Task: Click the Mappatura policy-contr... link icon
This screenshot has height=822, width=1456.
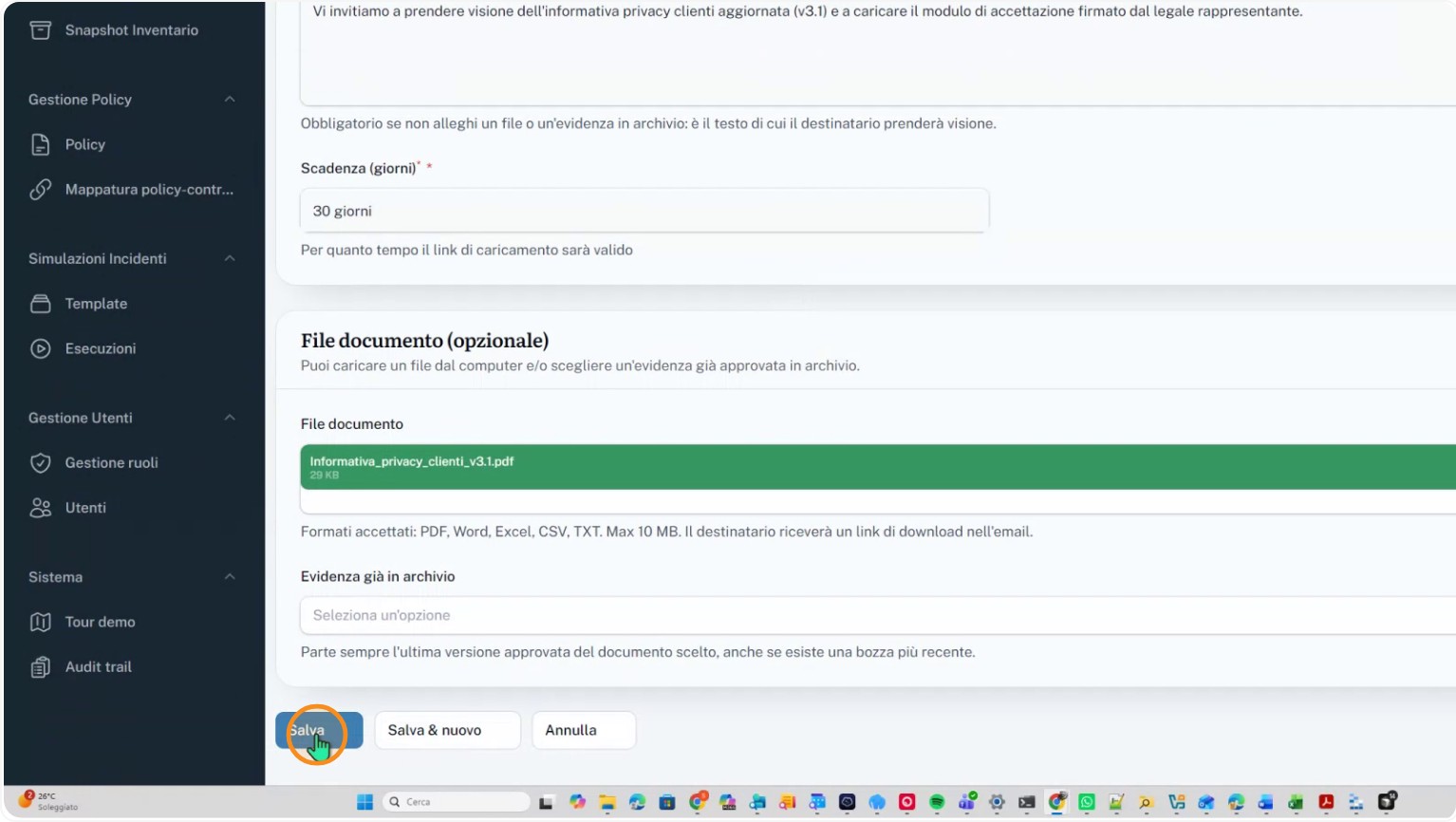Action: pos(40,189)
